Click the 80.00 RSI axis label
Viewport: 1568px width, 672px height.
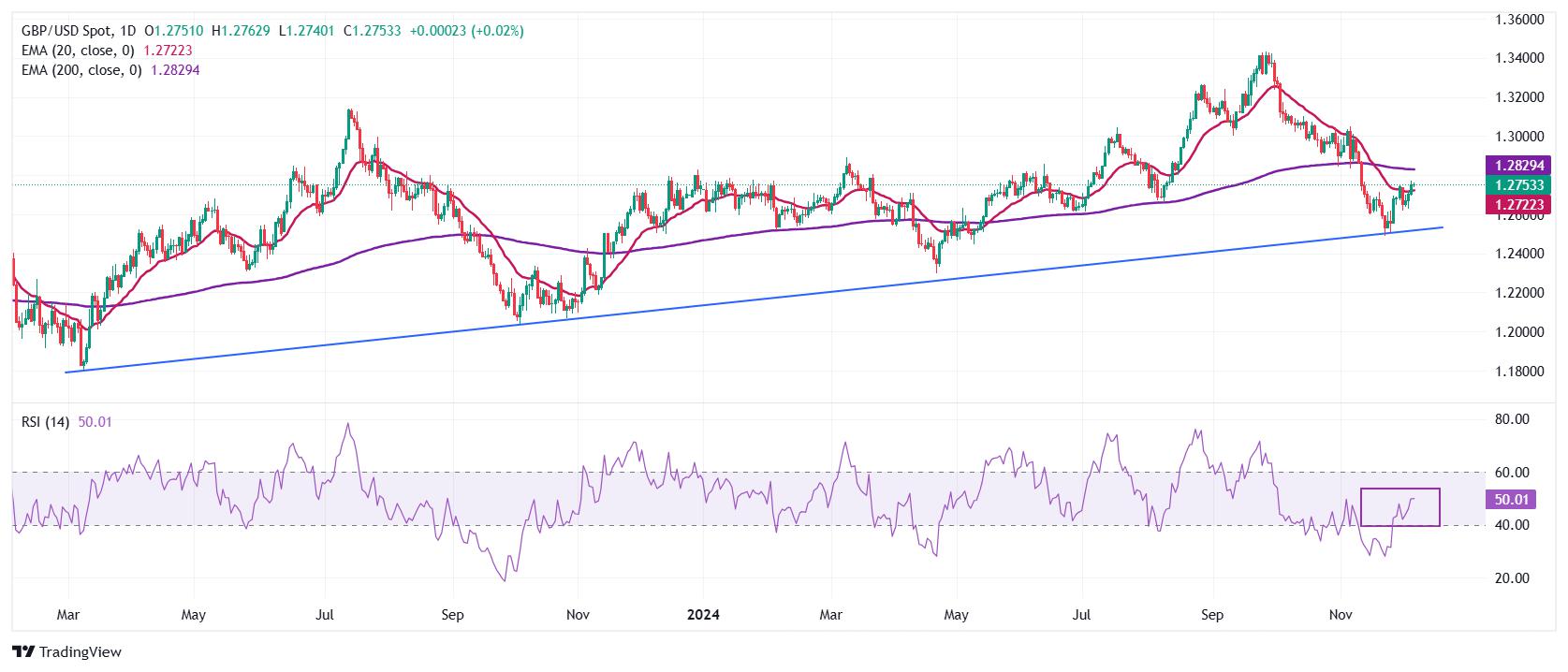click(x=1513, y=419)
